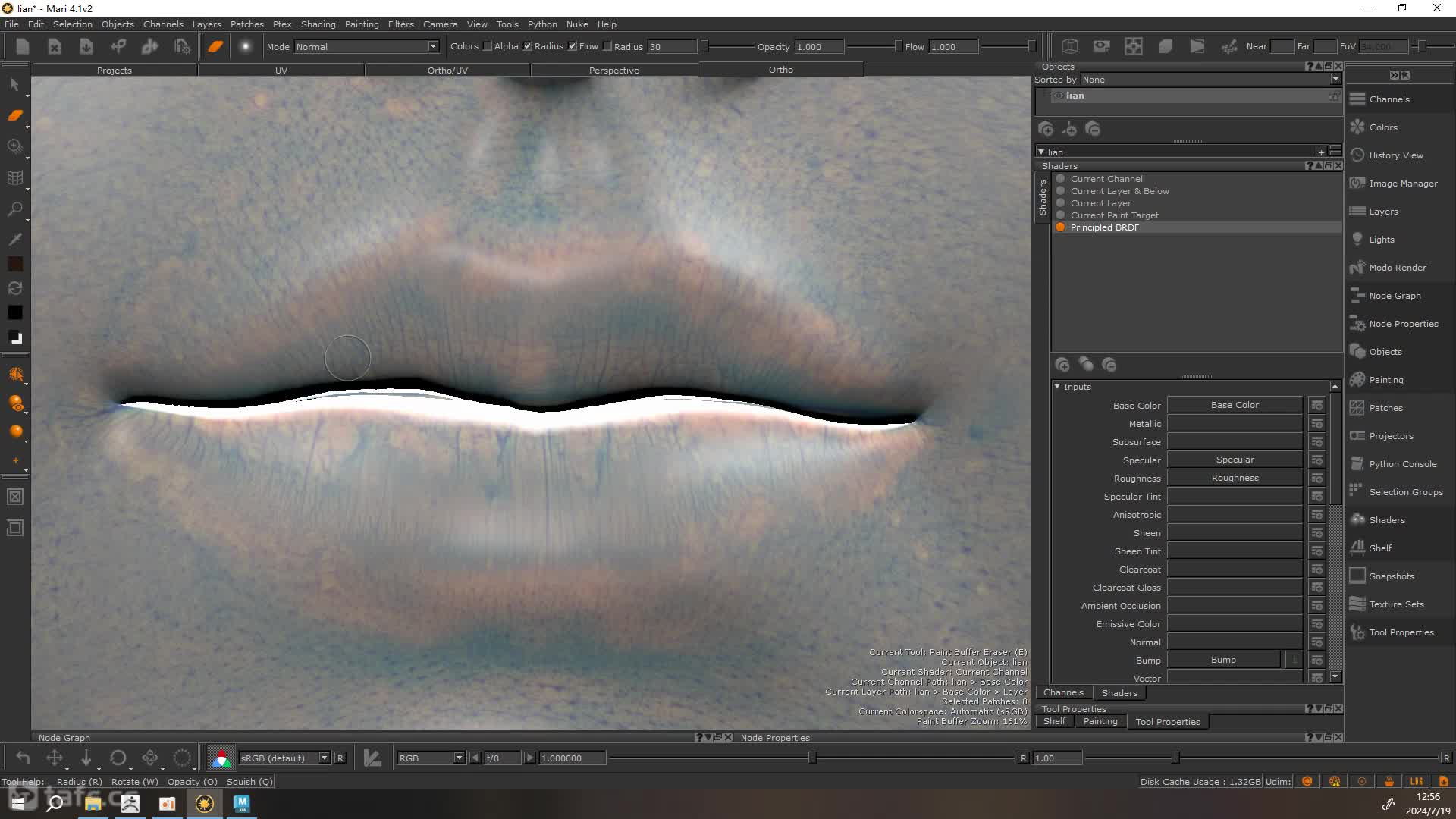Select the arrow Select tool in left toolbar
The width and height of the screenshot is (1456, 819).
coord(14,85)
